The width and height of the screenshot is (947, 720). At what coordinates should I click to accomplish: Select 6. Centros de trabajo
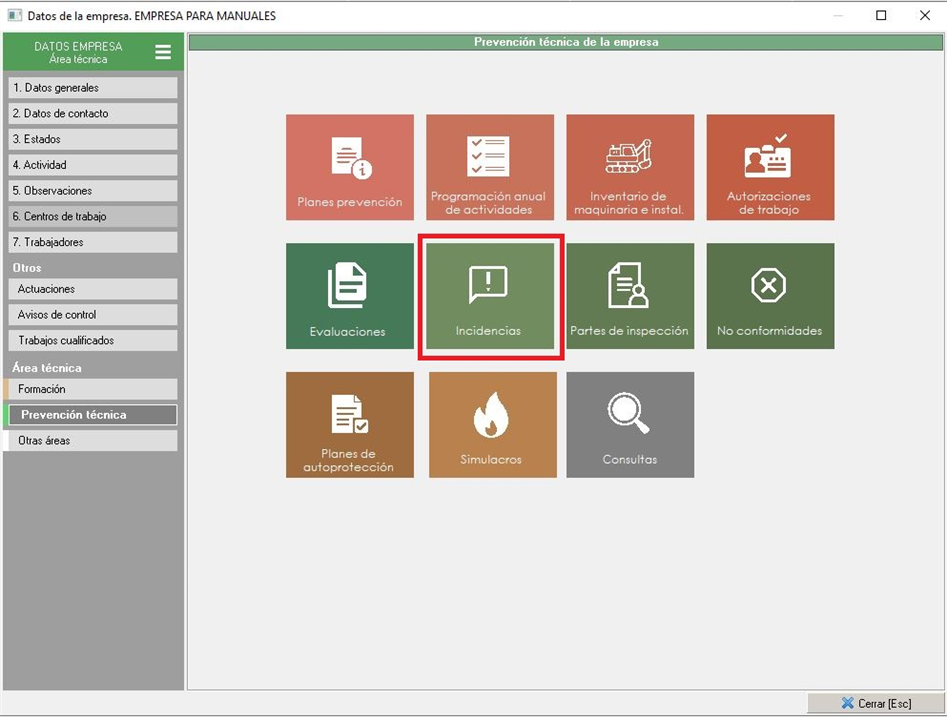(x=93, y=217)
